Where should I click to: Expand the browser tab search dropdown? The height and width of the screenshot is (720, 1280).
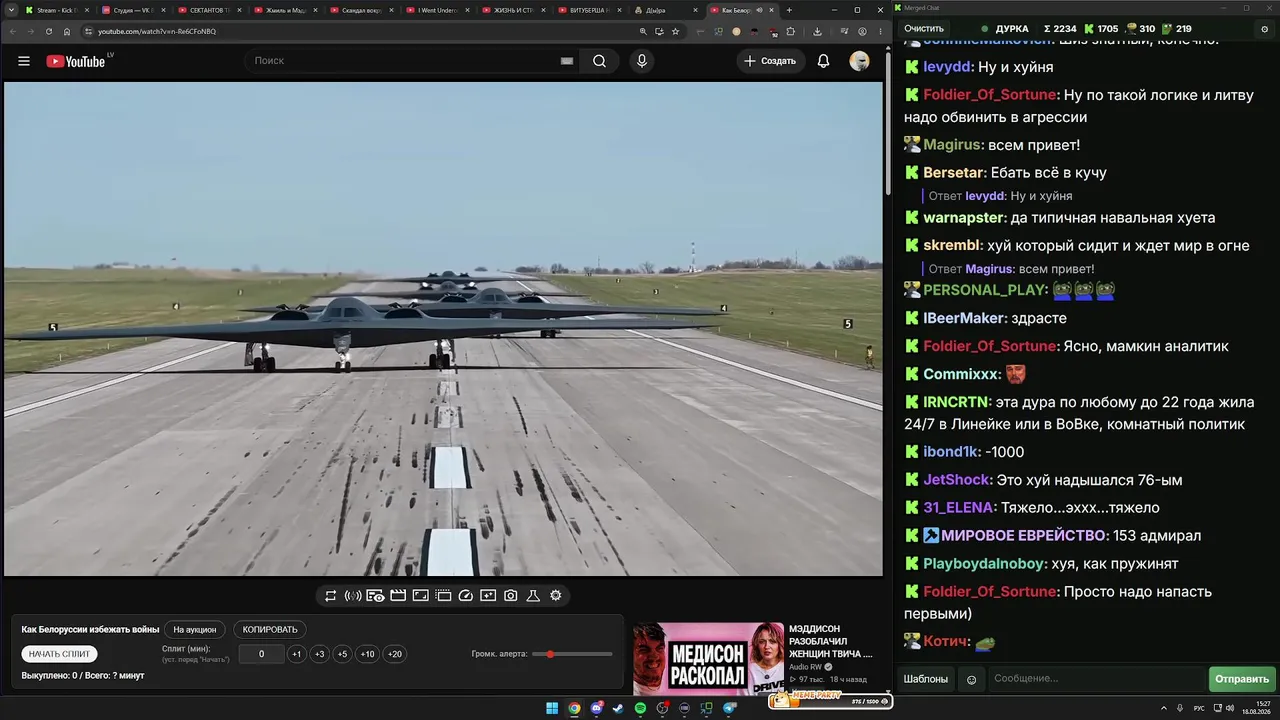pos(11,10)
